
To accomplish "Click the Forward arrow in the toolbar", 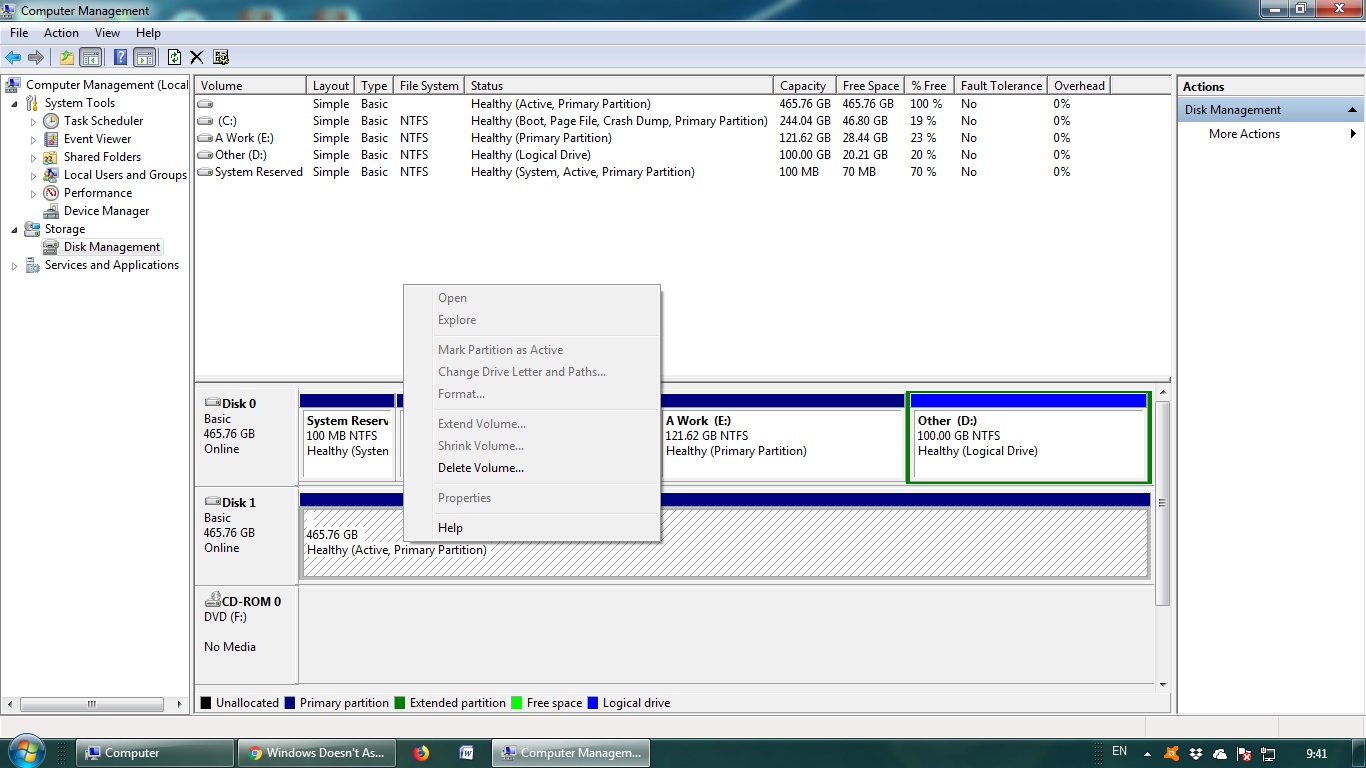I will (x=36, y=57).
